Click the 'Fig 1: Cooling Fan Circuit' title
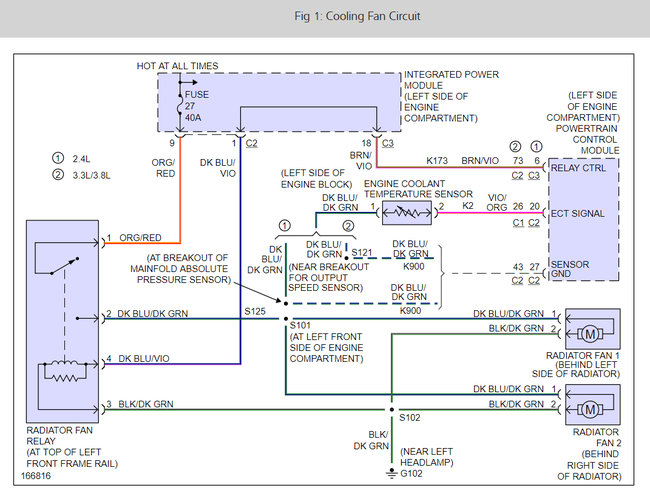Viewport: 650px width, 493px height. click(x=357, y=16)
